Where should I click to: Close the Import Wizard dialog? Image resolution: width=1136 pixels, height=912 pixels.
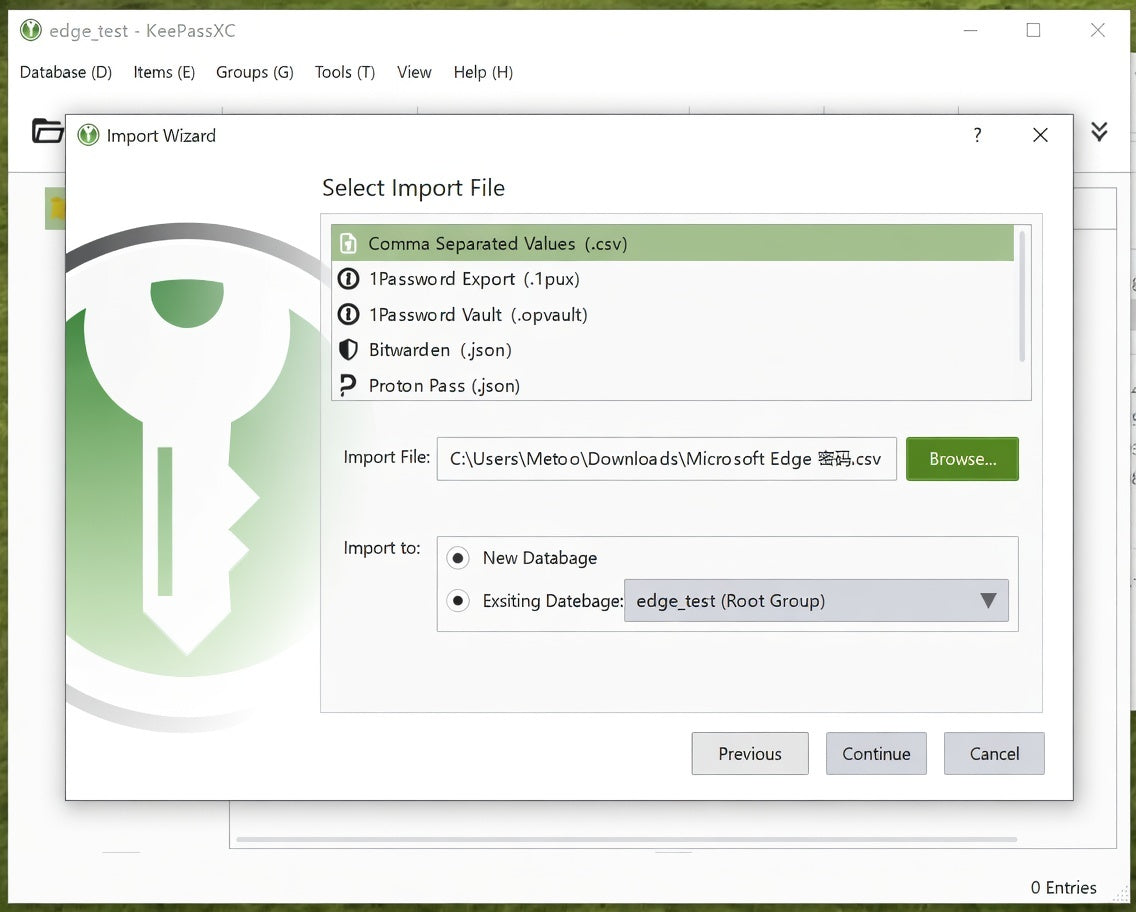1040,135
